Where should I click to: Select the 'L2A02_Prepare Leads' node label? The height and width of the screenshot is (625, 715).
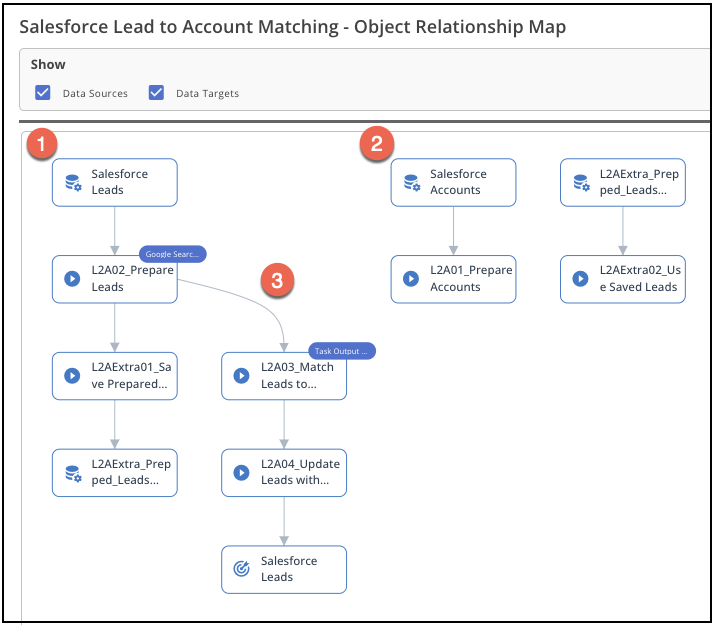click(133, 279)
